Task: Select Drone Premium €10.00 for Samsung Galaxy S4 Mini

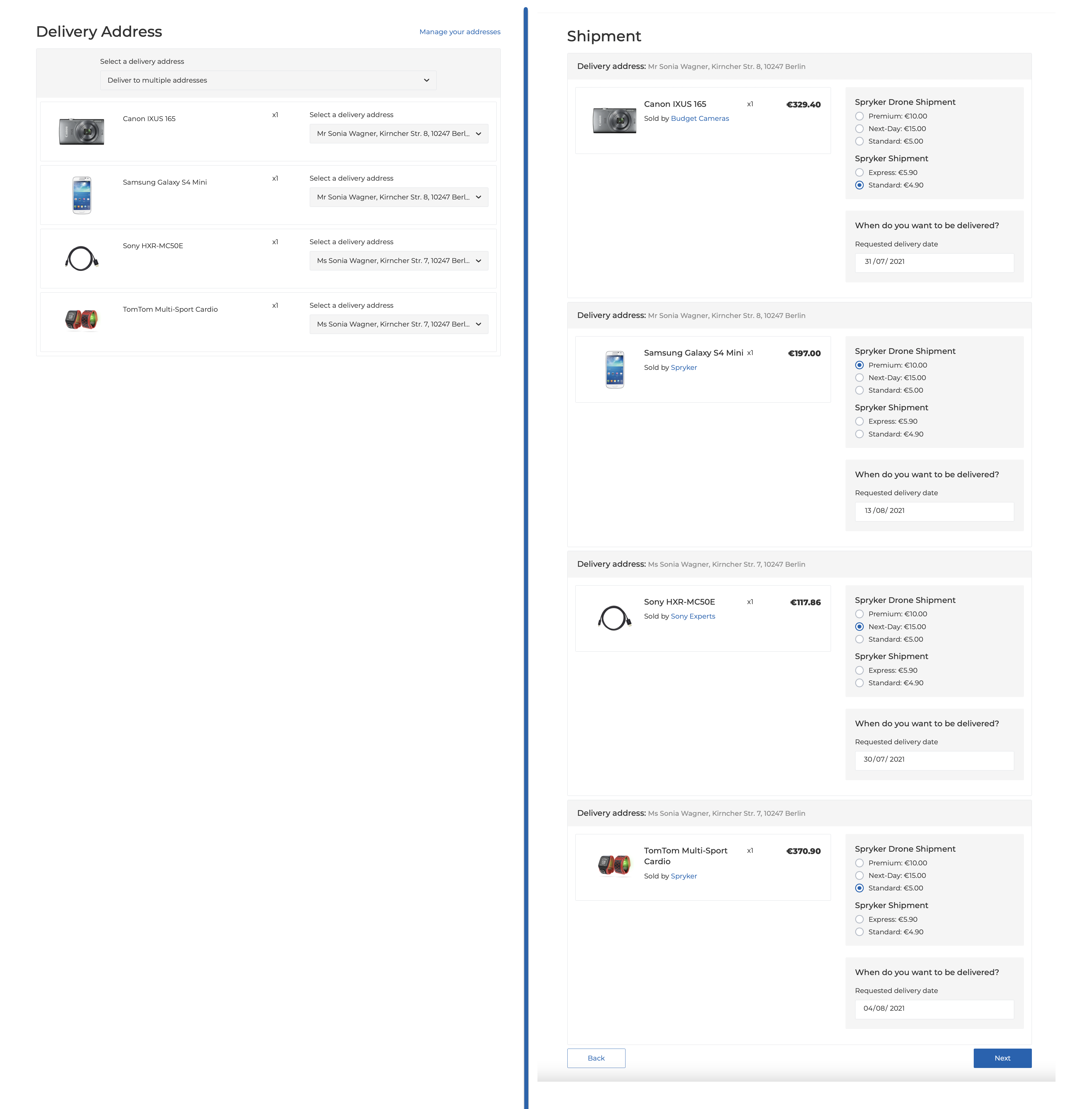Action: click(859, 365)
